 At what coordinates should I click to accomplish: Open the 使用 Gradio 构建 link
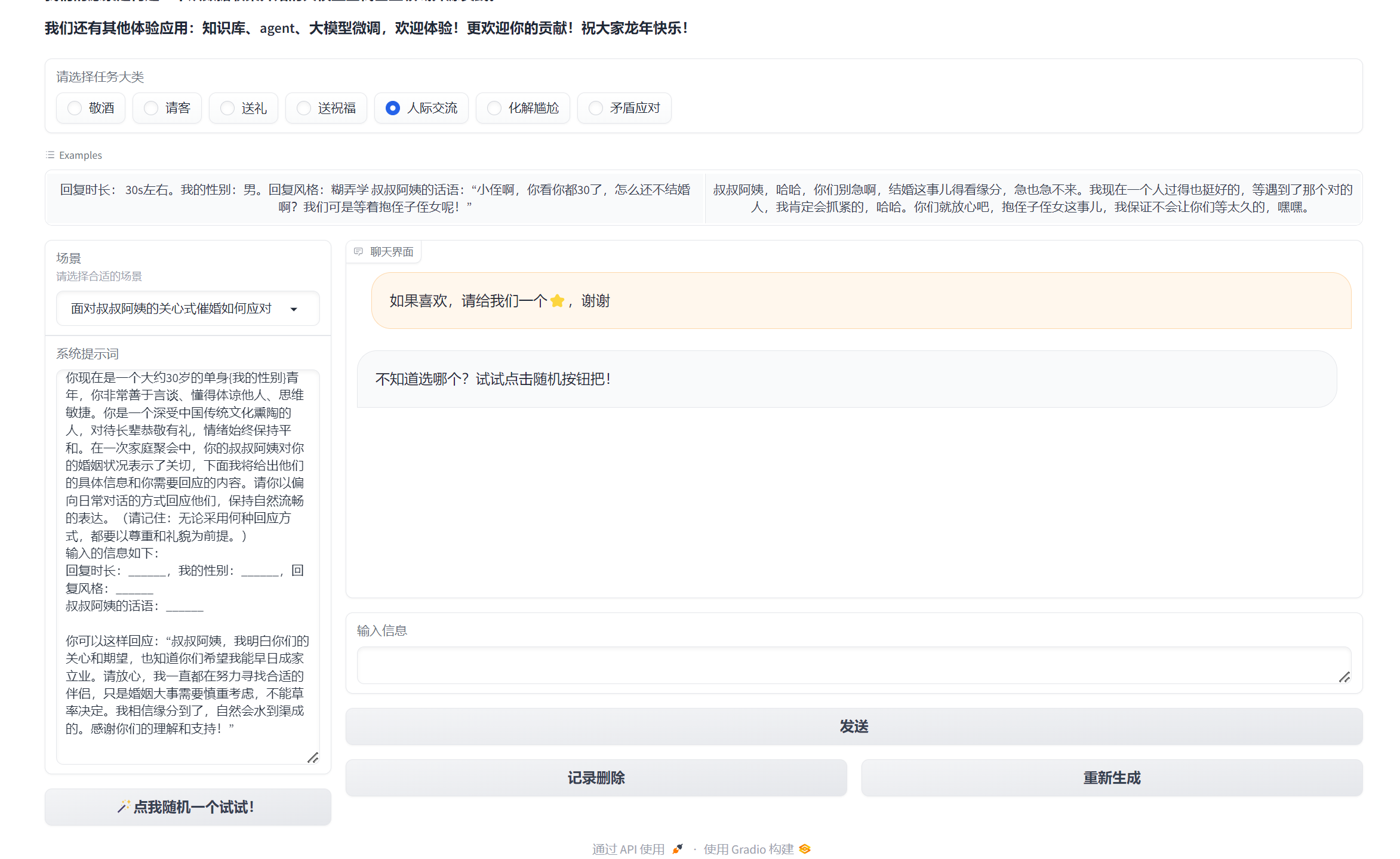point(756,849)
